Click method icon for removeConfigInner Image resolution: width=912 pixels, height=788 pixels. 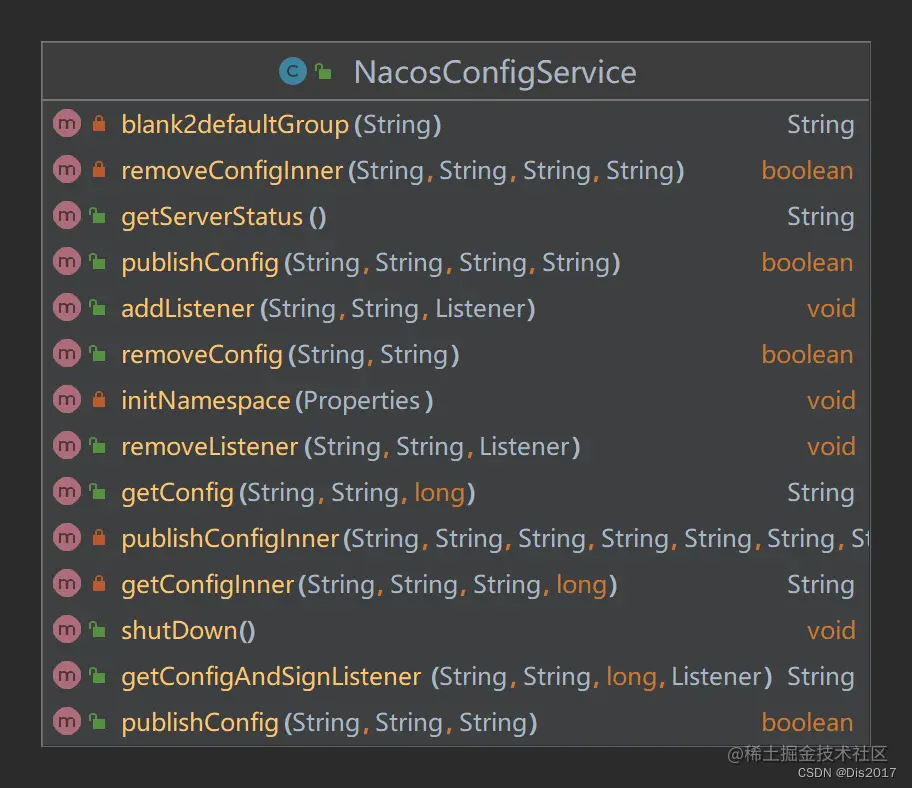(x=67, y=170)
